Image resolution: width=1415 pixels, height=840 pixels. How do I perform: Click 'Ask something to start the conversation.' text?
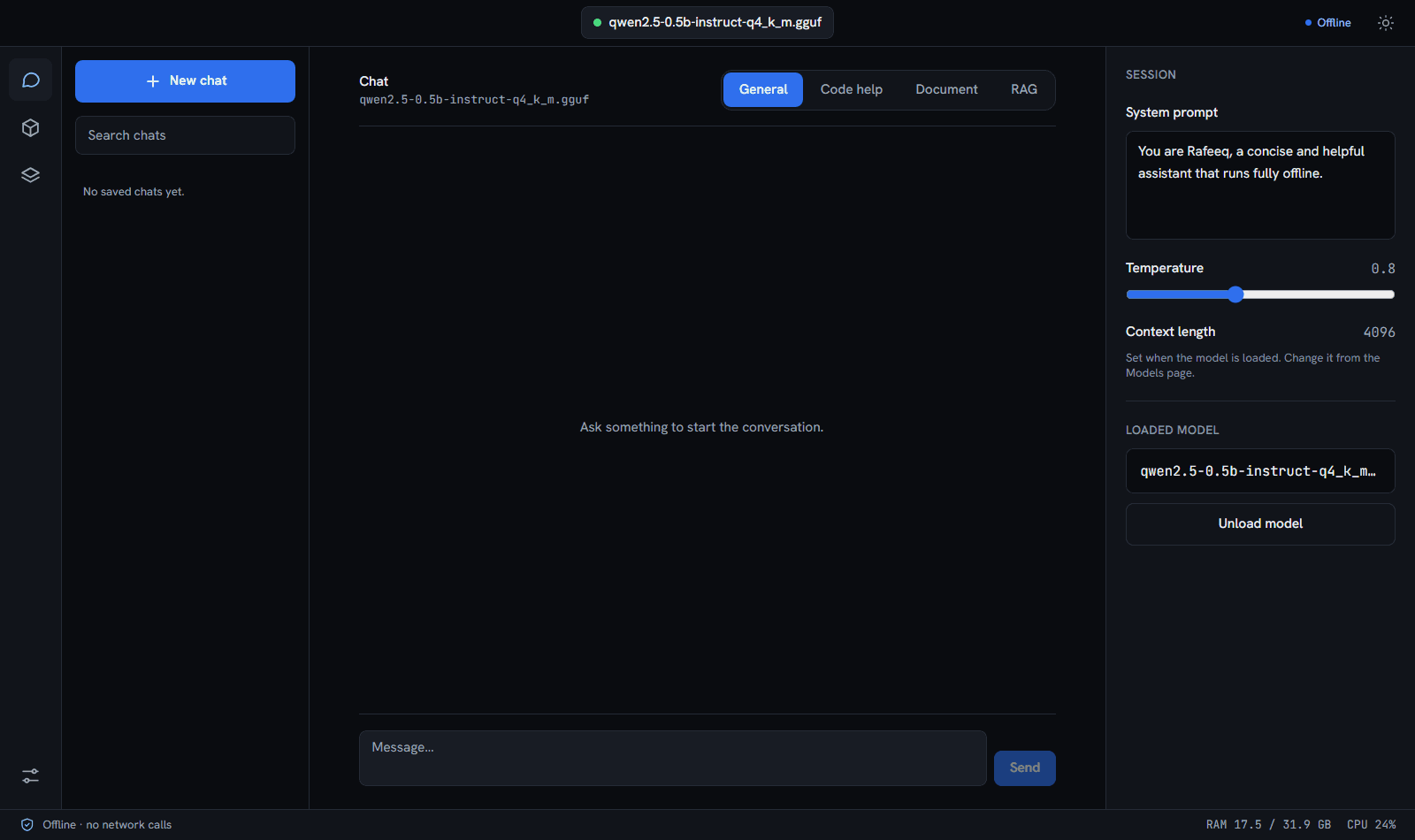pos(701,427)
